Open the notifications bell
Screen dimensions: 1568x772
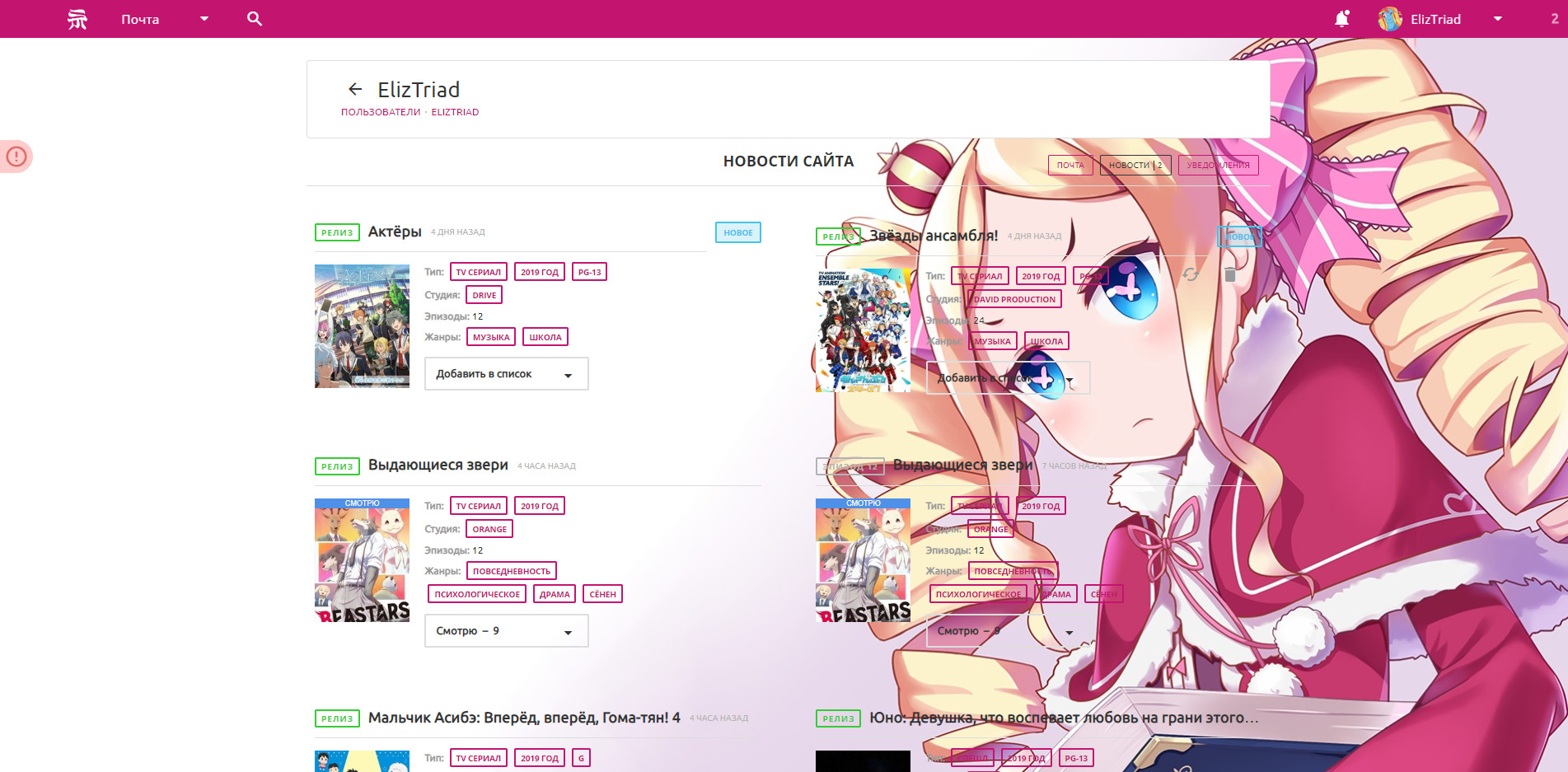coord(1341,19)
